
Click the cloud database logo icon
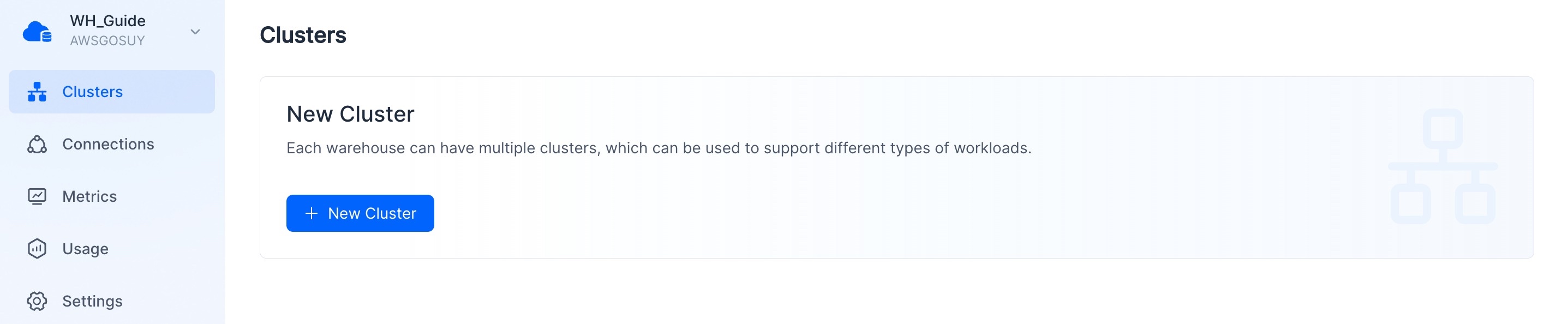click(x=37, y=32)
